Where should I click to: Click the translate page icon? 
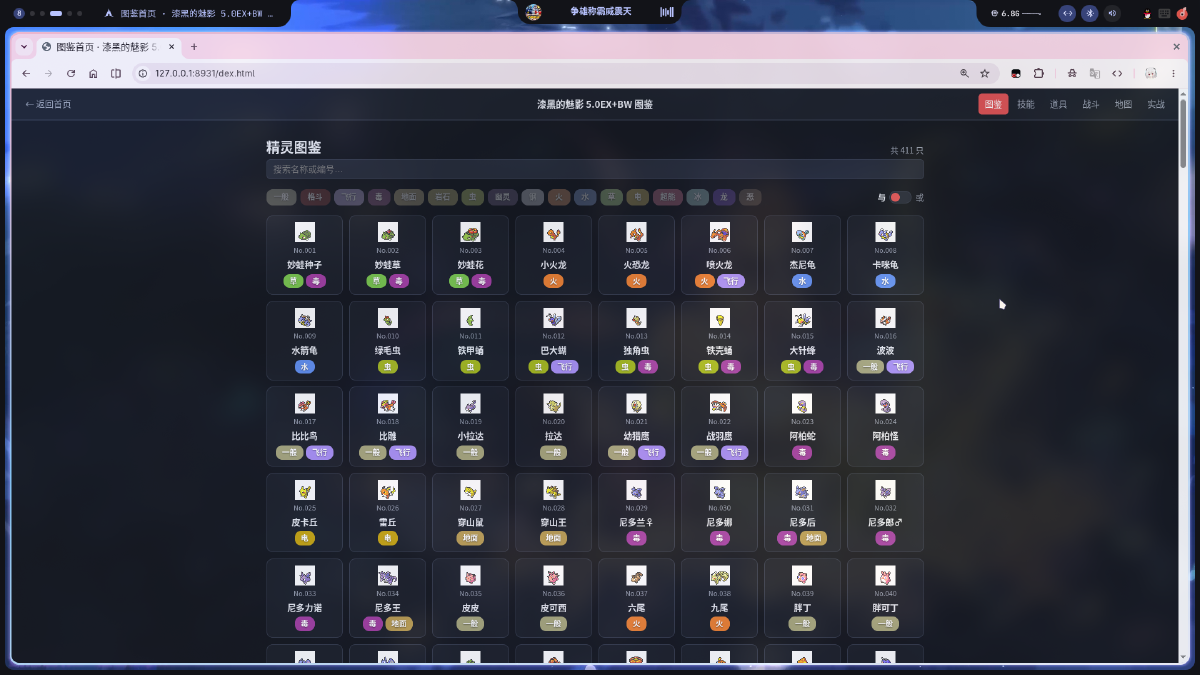1094,73
